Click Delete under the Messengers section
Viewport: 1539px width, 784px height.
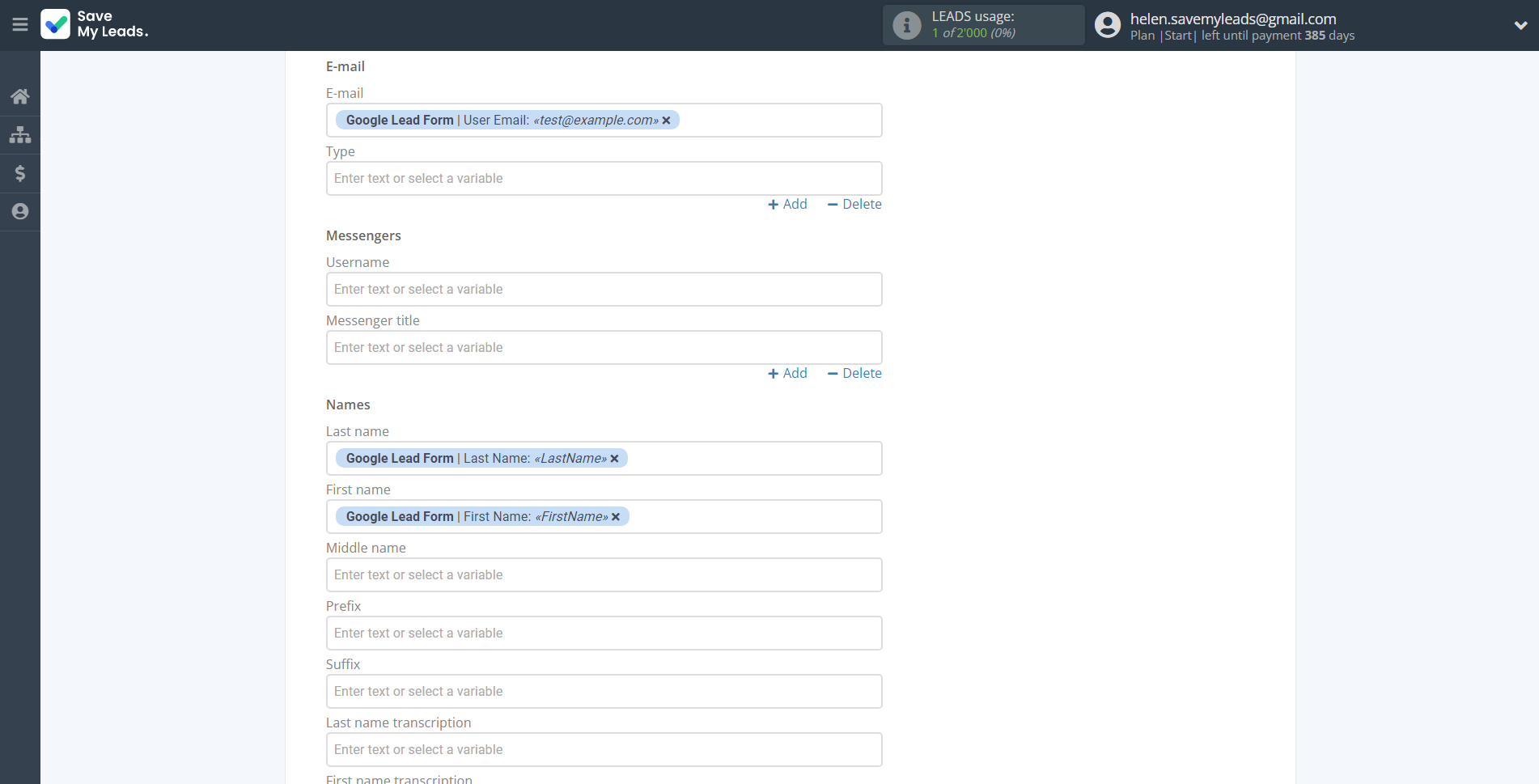tap(854, 373)
